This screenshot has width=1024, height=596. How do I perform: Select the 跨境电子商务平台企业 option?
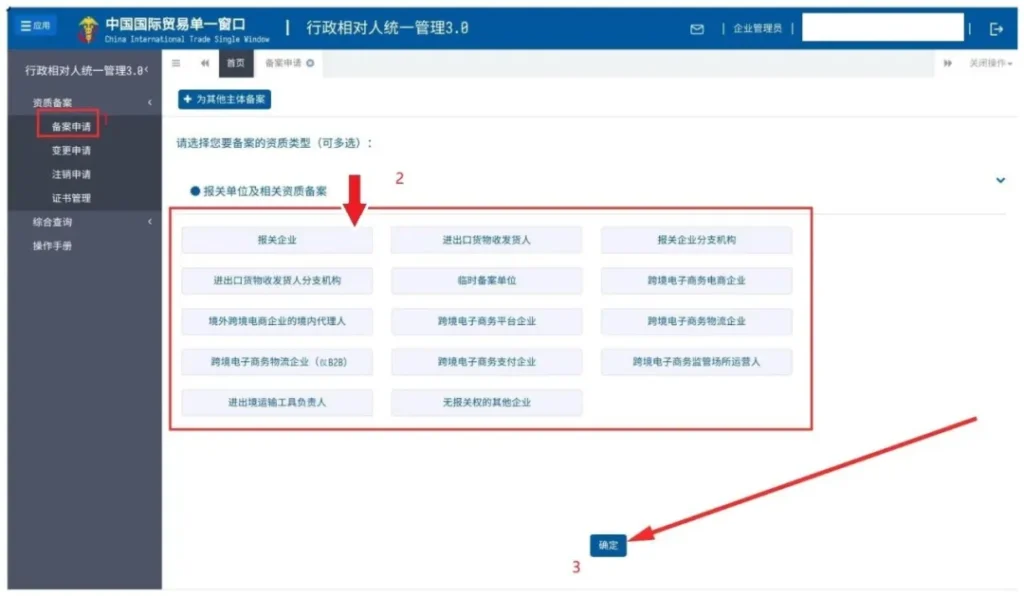point(486,321)
